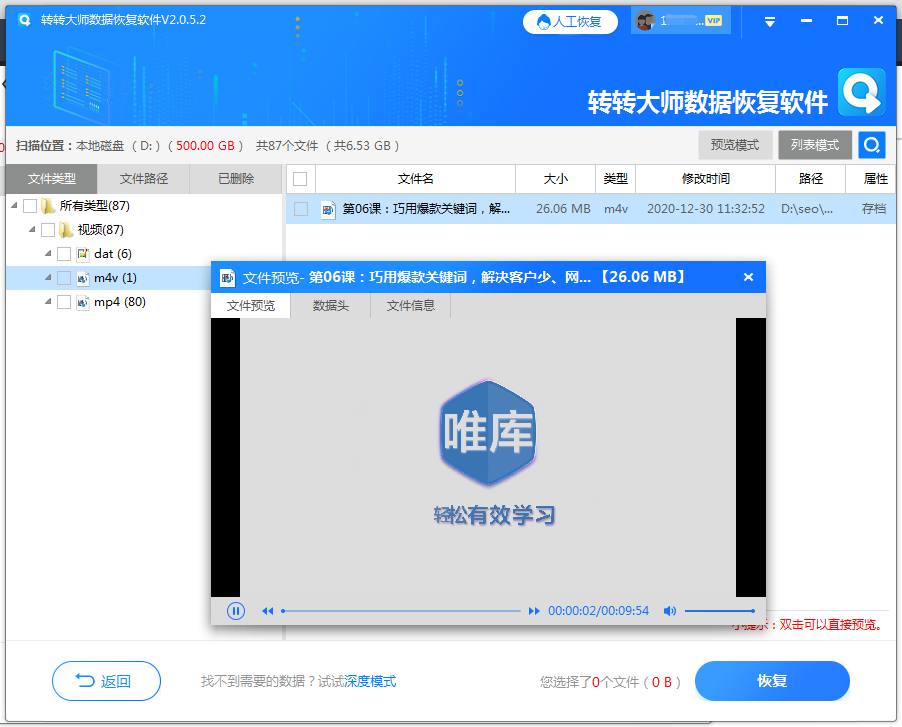Open the 人工恢复 (manual recovery) service
Screen dimensions: 902x727
point(570,22)
